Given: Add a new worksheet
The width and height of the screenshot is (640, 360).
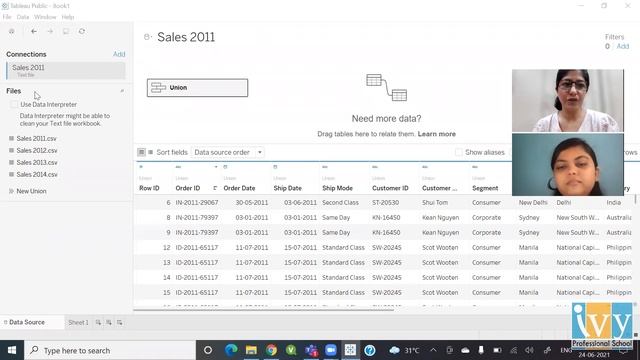Looking at the screenshot, I should click(x=98, y=322).
